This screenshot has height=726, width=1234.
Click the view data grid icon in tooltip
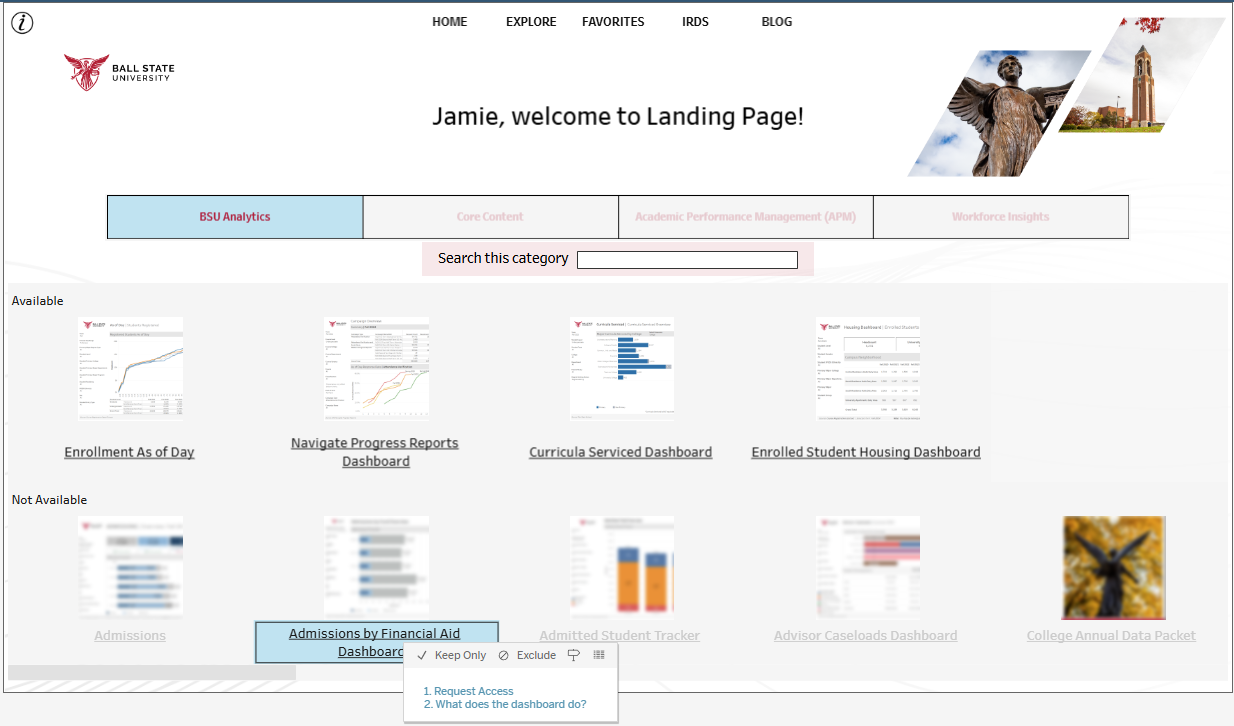point(599,655)
